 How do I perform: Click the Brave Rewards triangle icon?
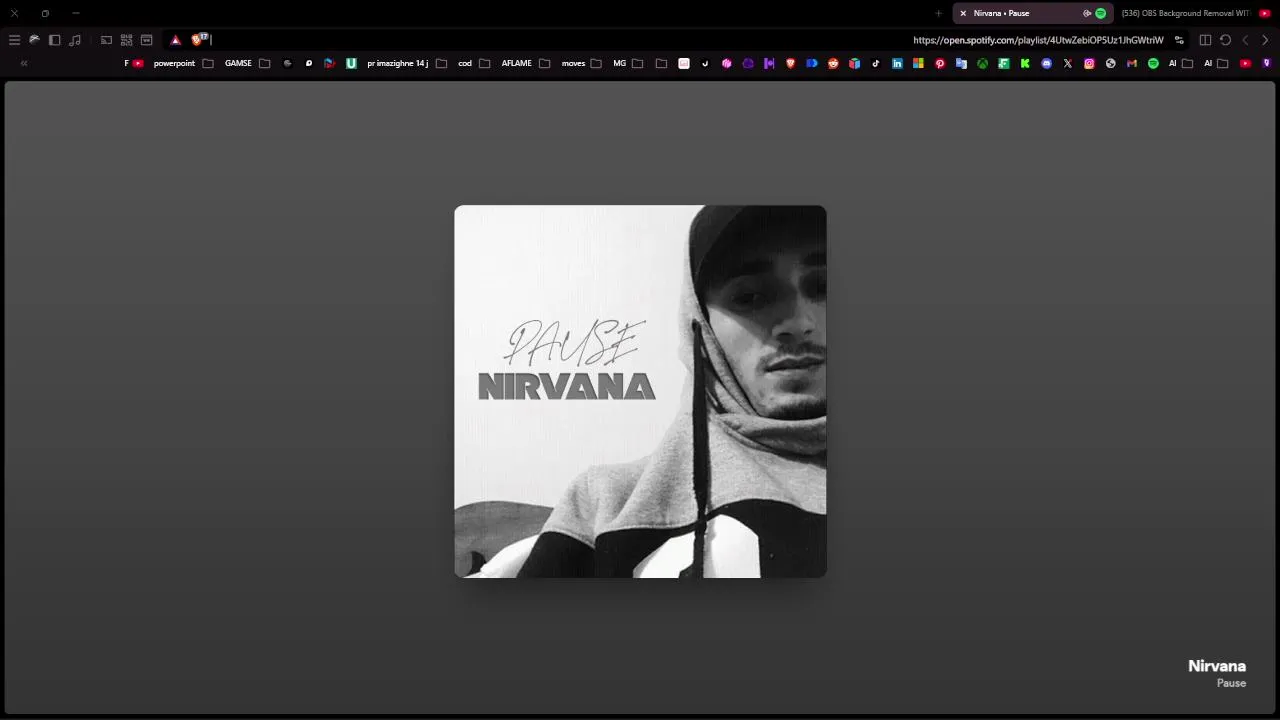click(x=175, y=40)
